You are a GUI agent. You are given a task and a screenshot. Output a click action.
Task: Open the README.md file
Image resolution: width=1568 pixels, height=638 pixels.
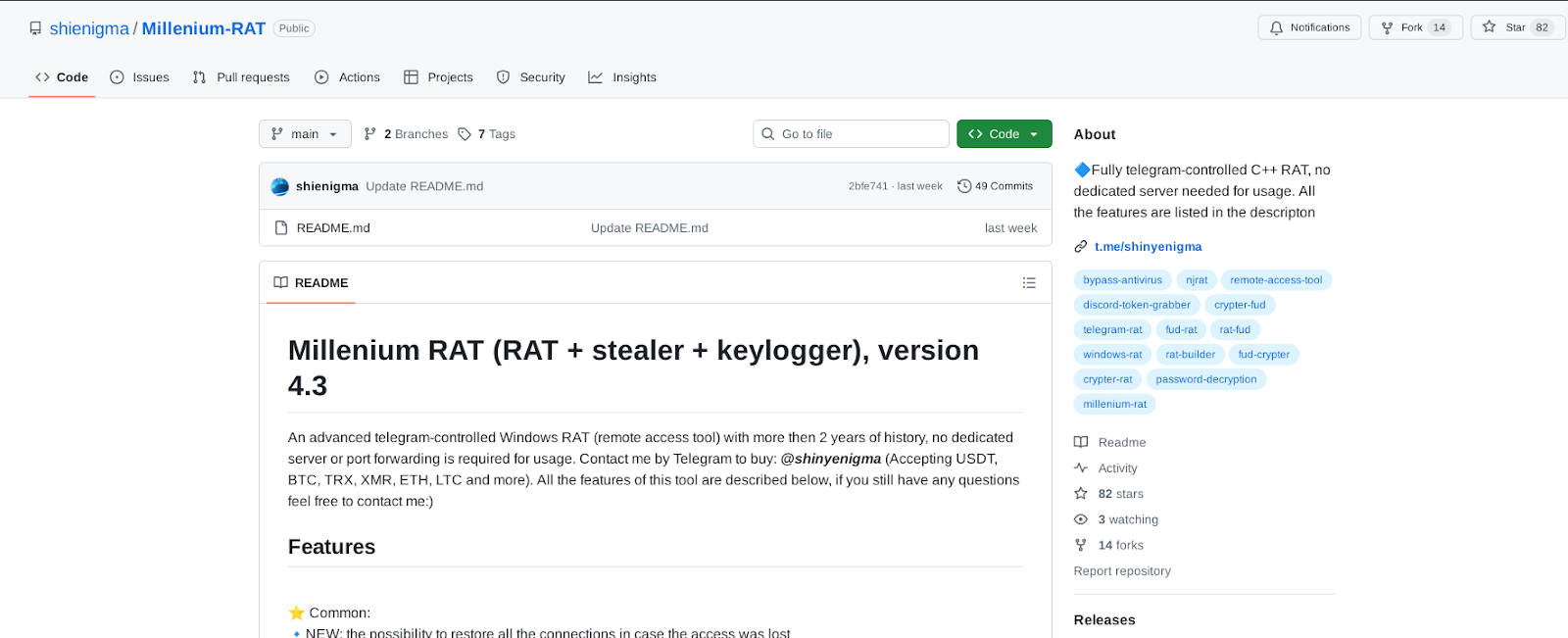(x=333, y=228)
